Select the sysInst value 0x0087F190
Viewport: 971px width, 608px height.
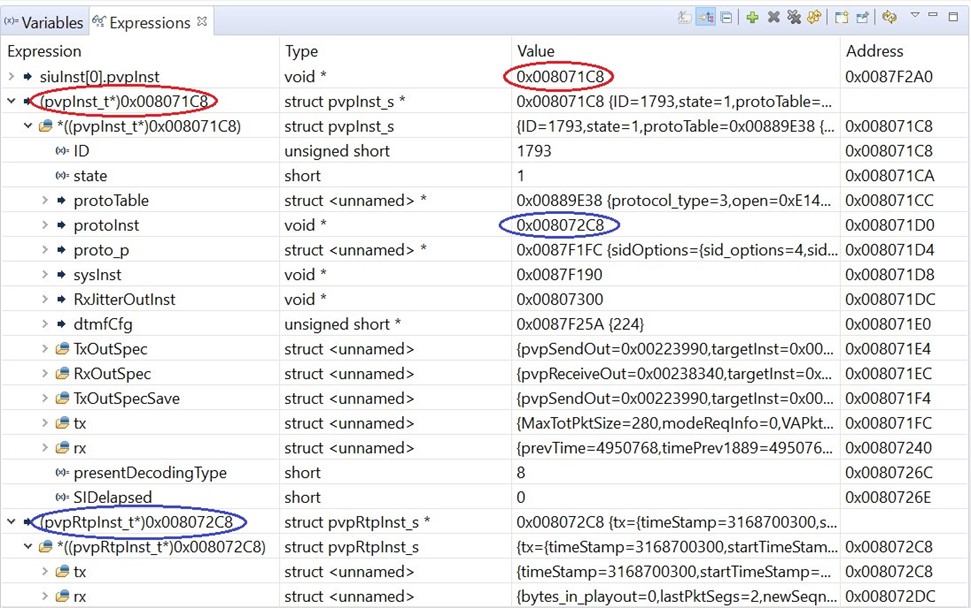pos(559,275)
